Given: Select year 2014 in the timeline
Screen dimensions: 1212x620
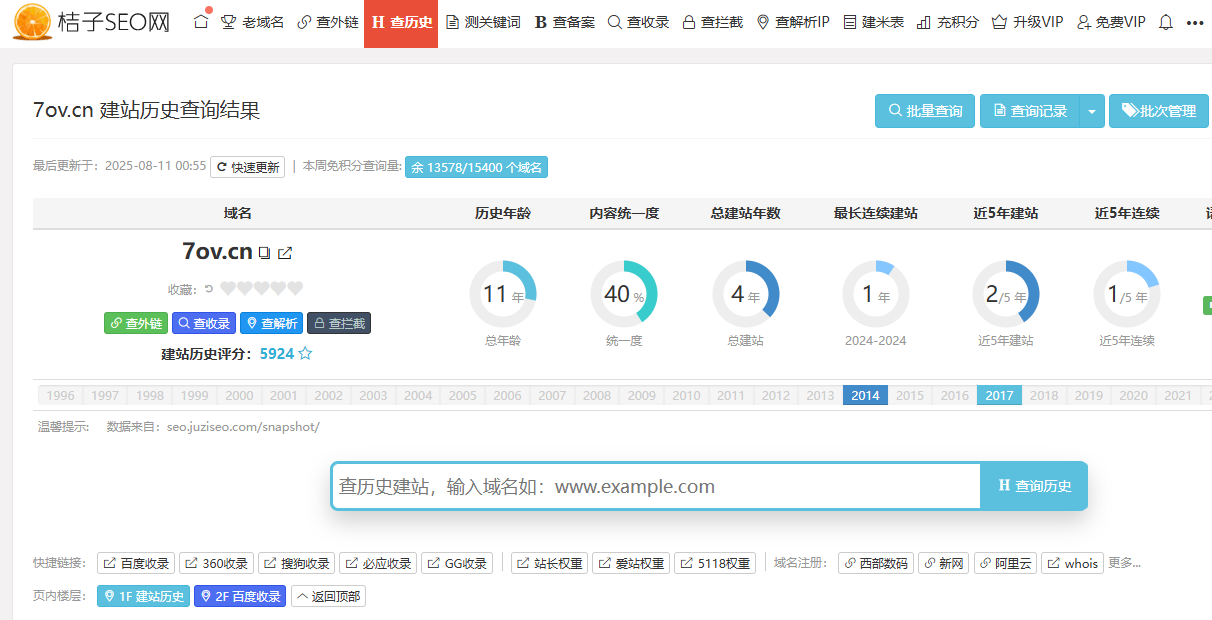Looking at the screenshot, I should pyautogui.click(x=865, y=395).
